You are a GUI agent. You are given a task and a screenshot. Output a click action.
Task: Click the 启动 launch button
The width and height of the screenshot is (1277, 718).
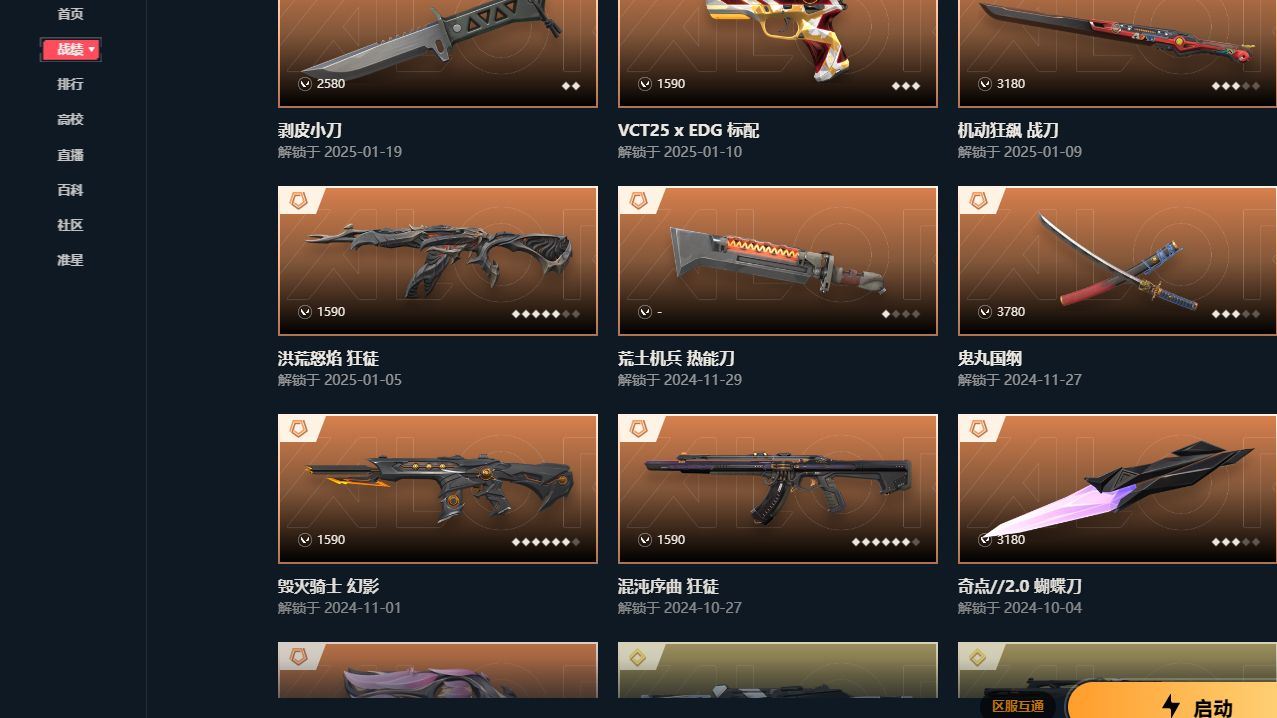coord(1172,702)
